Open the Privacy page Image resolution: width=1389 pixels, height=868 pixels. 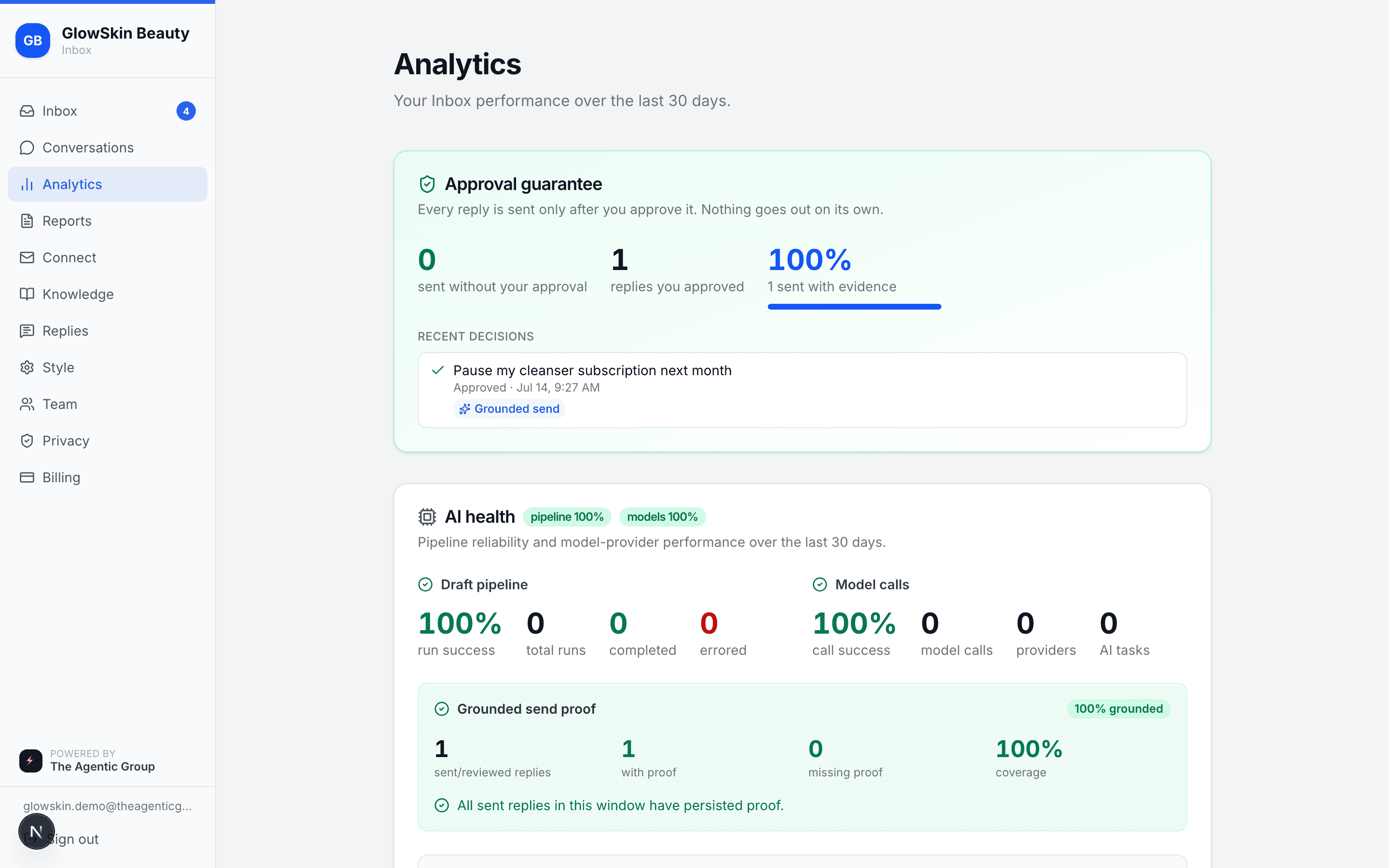(x=108, y=441)
